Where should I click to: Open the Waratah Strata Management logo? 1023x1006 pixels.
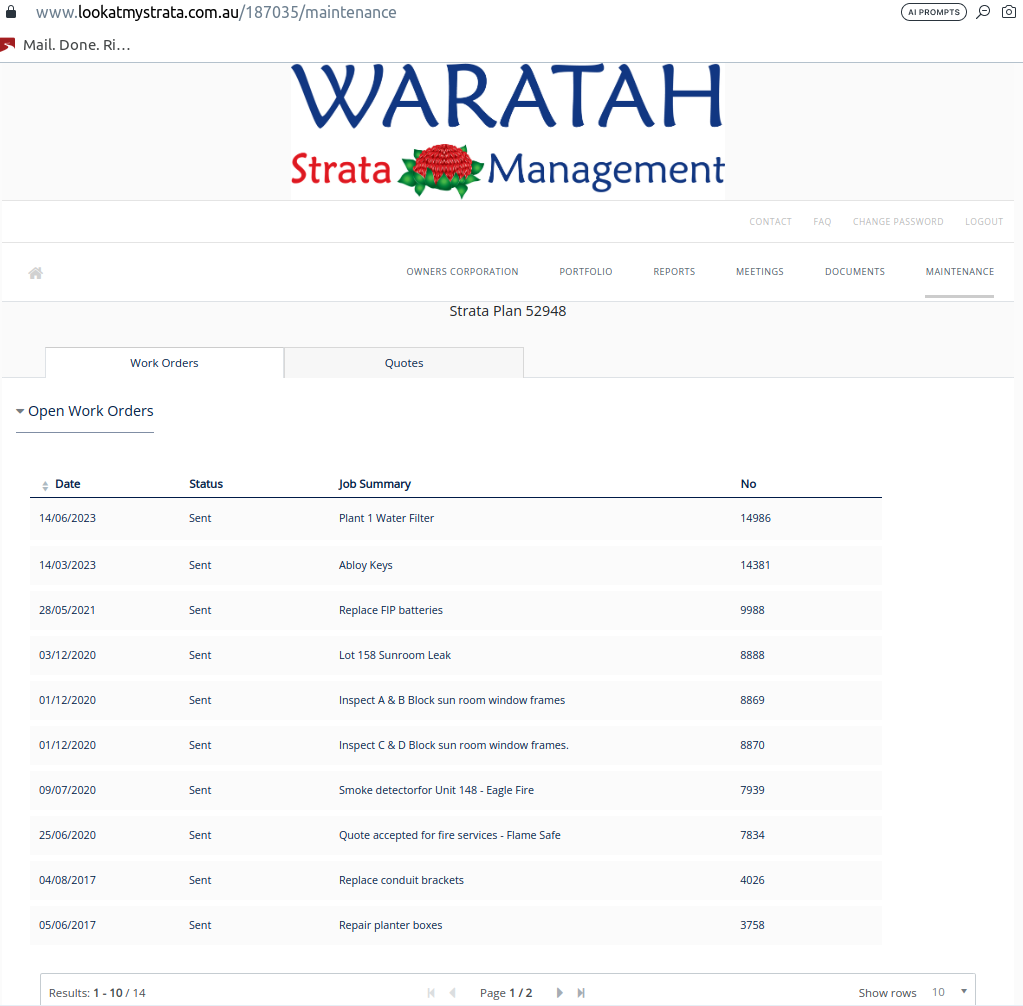click(508, 131)
